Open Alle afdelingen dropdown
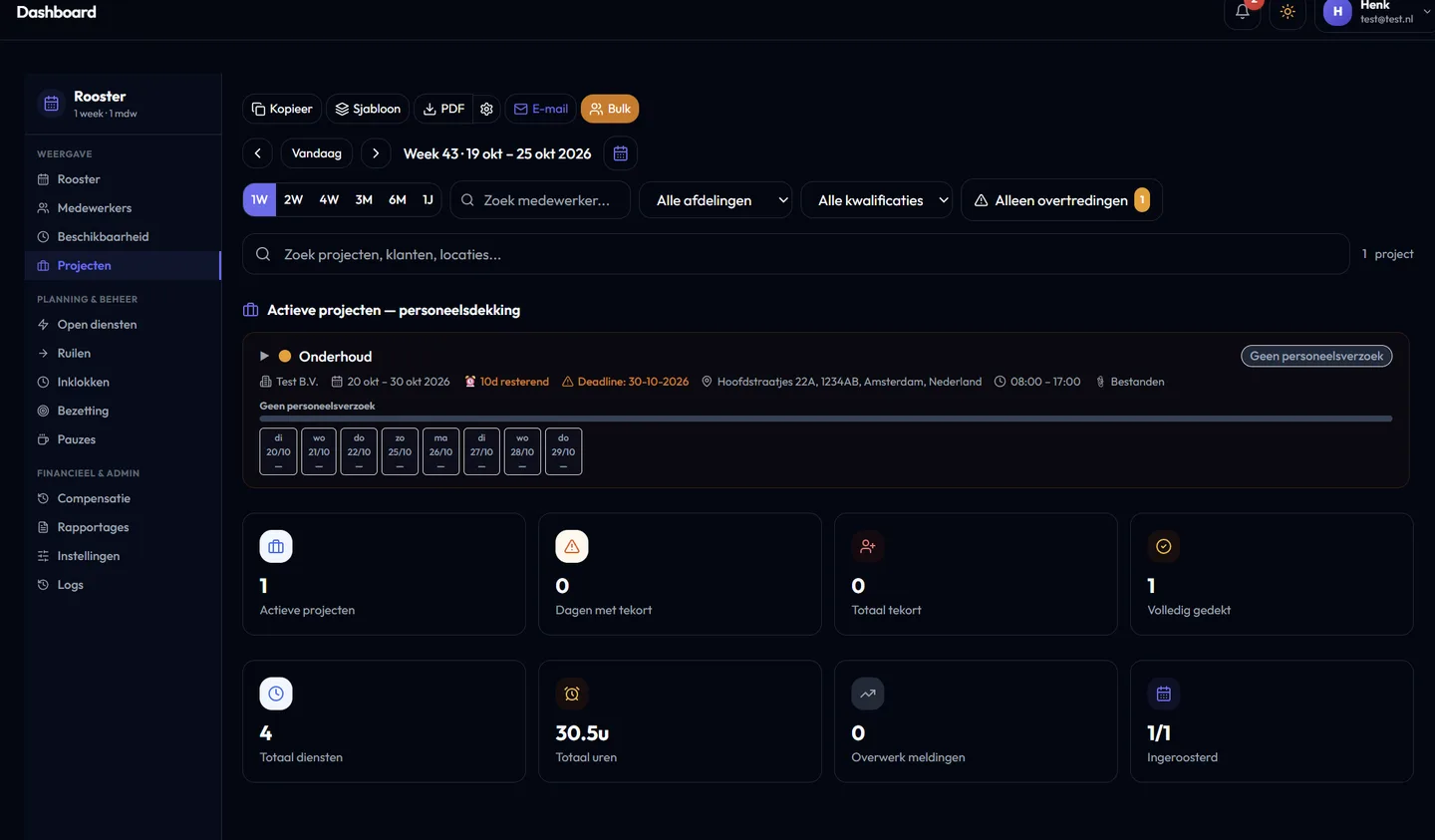This screenshot has height=840, width=1435. tap(716, 200)
